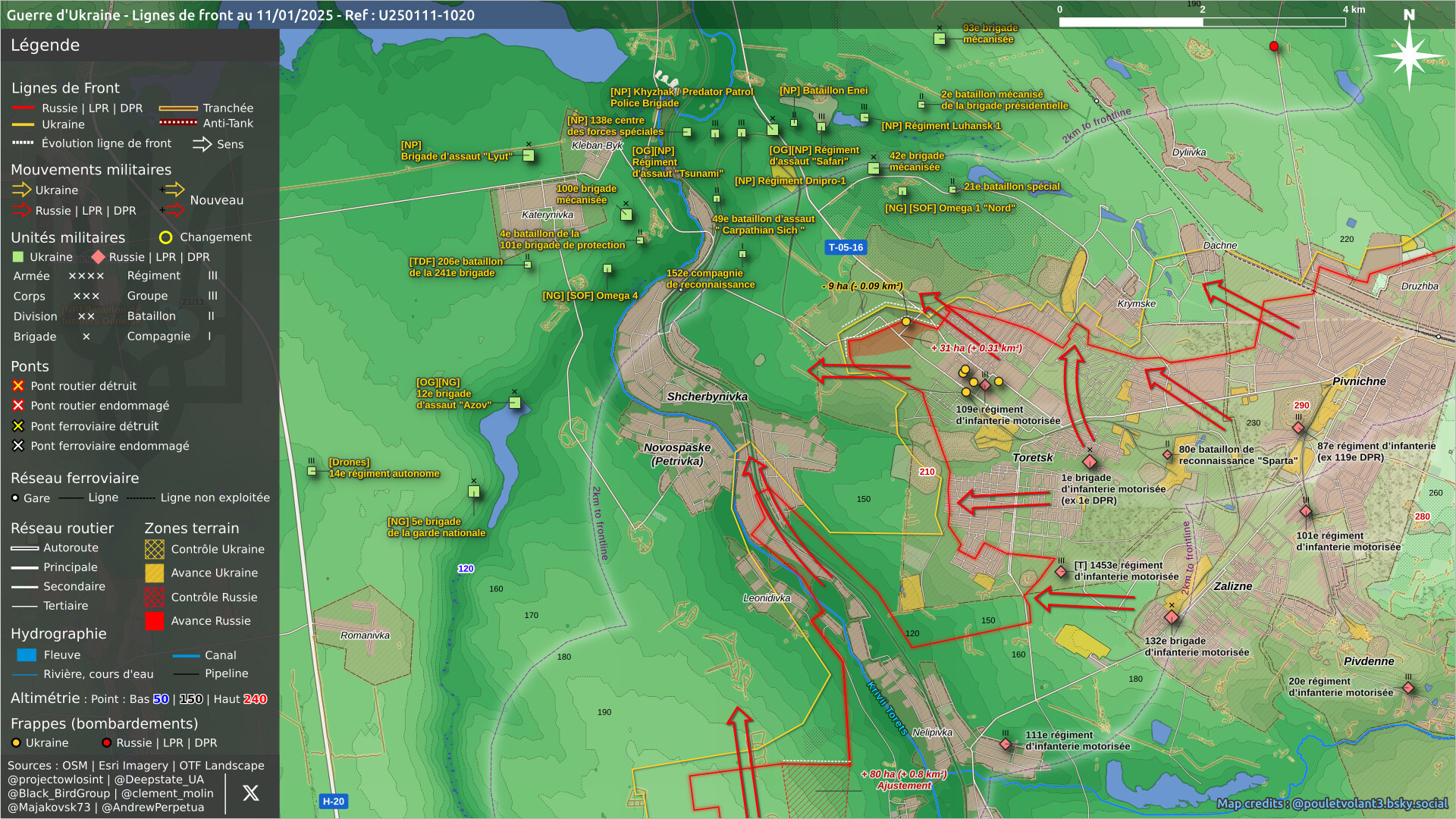Select the 20e régiment diamond near Pivdenne
1456x819 pixels.
(1408, 688)
